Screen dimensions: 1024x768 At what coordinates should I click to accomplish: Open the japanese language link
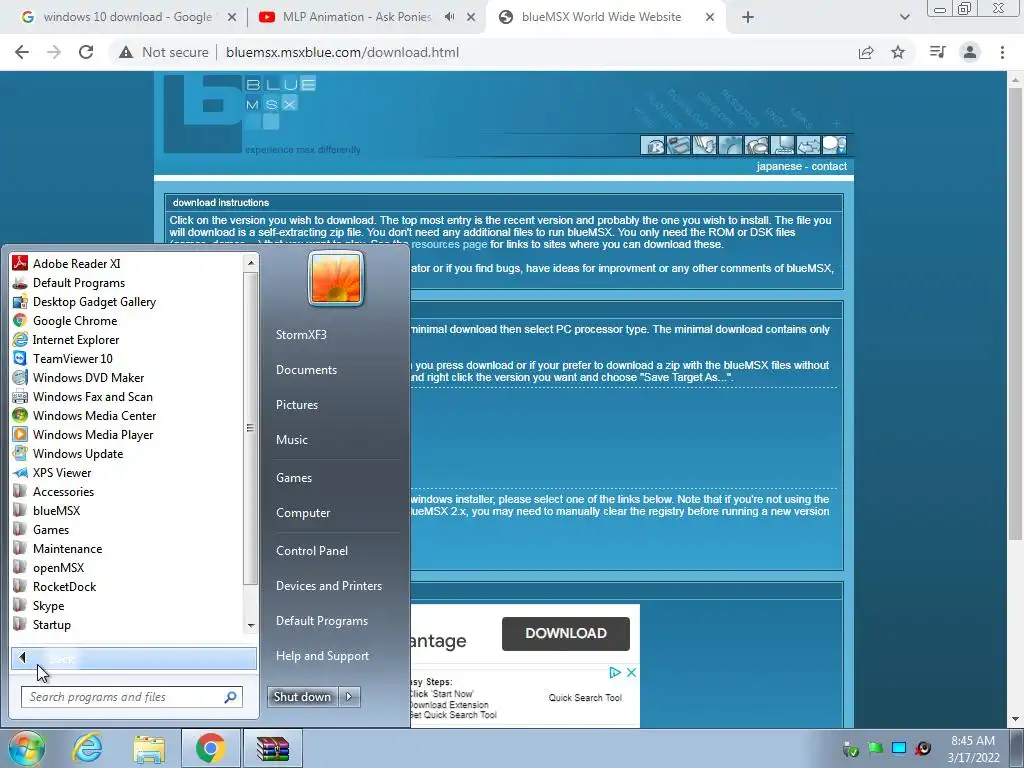coord(779,167)
